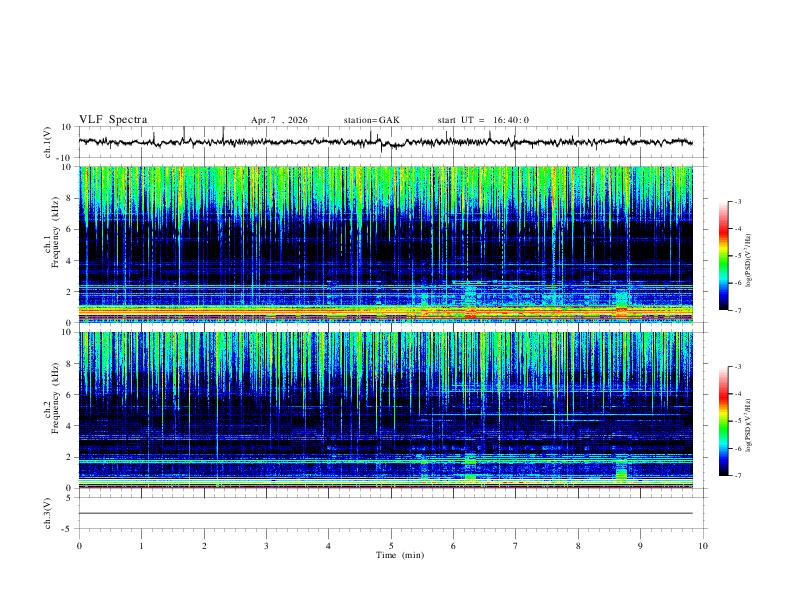792x612 pixels.
Task: Click time axis tick label "3"
Action: point(266,546)
